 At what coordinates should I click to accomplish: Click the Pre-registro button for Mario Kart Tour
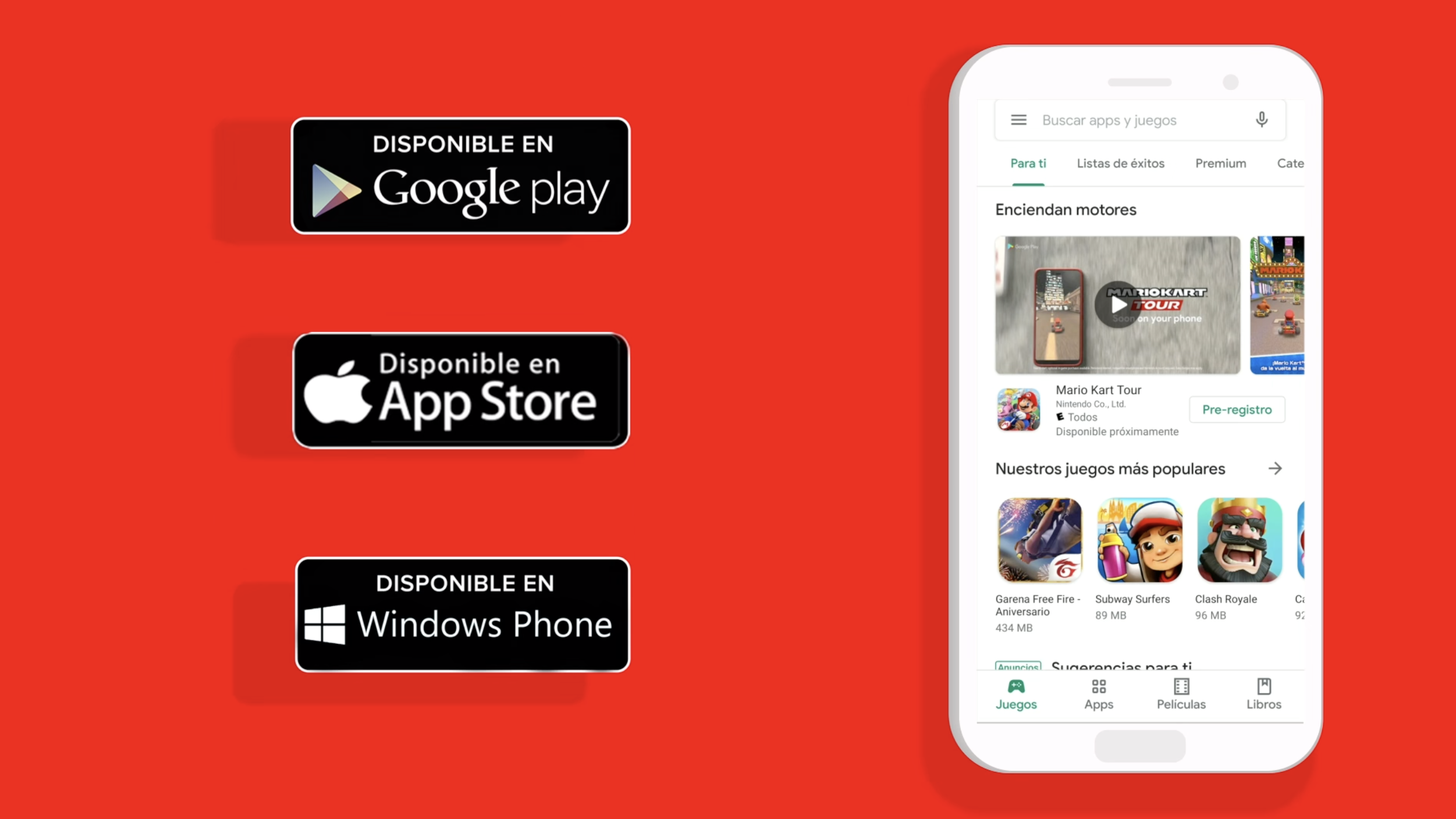point(1237,409)
